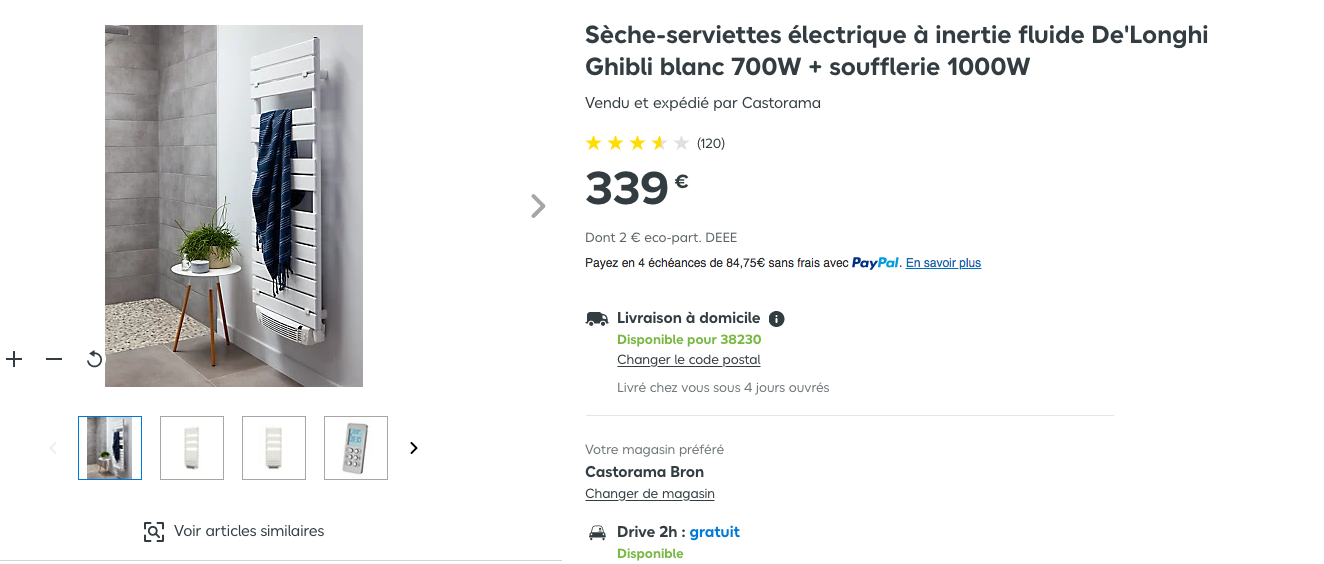Click the star rating icons
The height and width of the screenshot is (564, 1324).
[x=637, y=143]
